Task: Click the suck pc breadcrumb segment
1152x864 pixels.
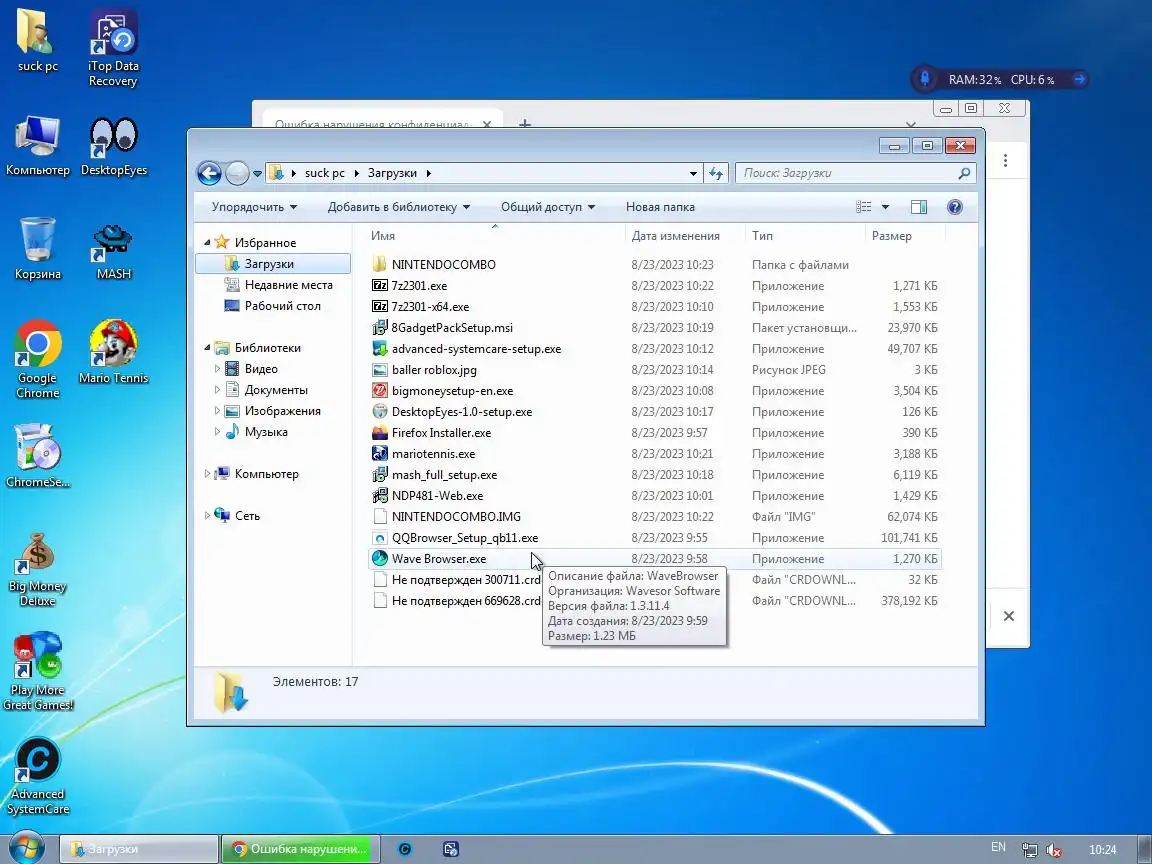Action: click(x=325, y=173)
